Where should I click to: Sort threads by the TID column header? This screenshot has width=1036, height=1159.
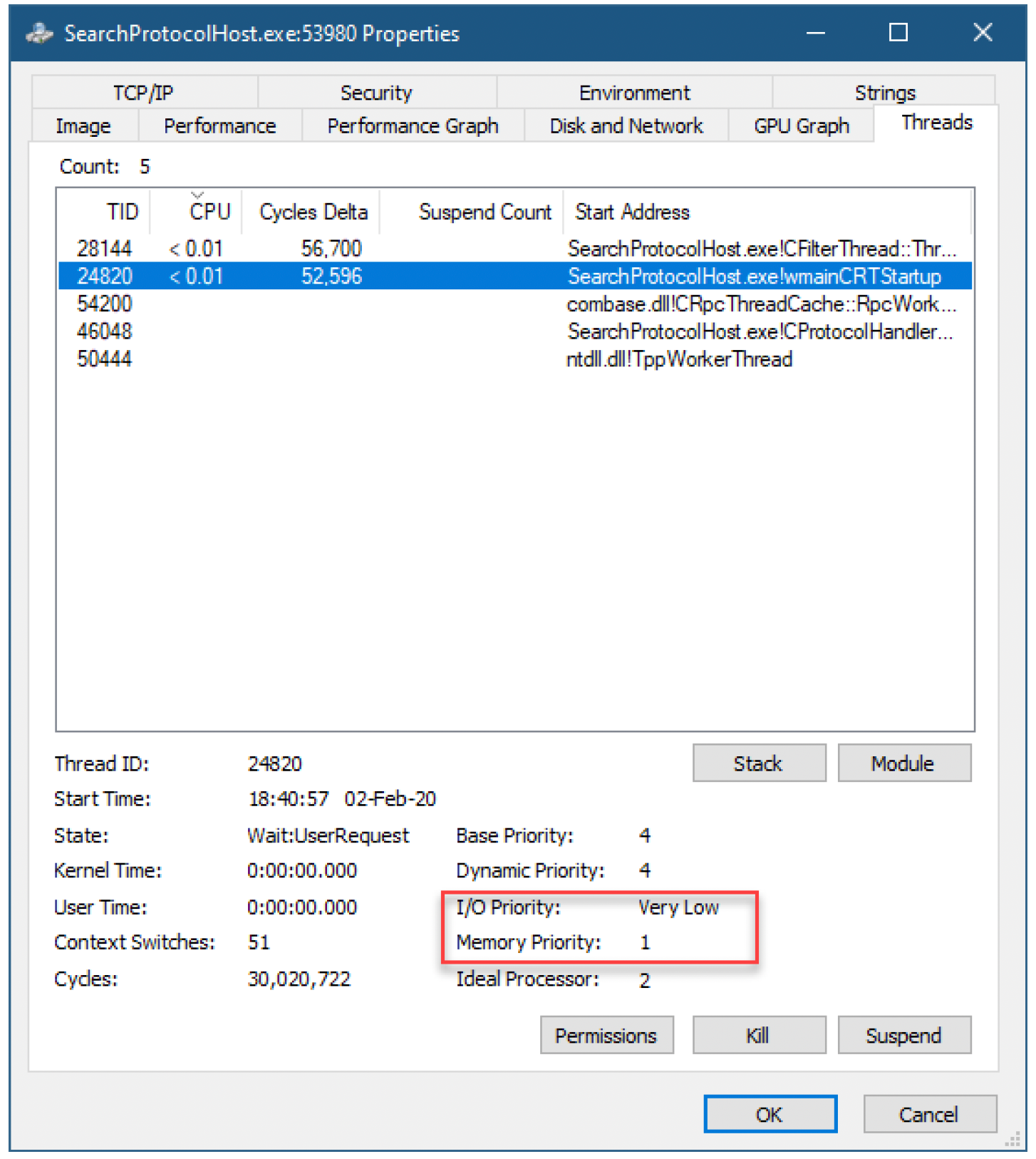pos(104,212)
